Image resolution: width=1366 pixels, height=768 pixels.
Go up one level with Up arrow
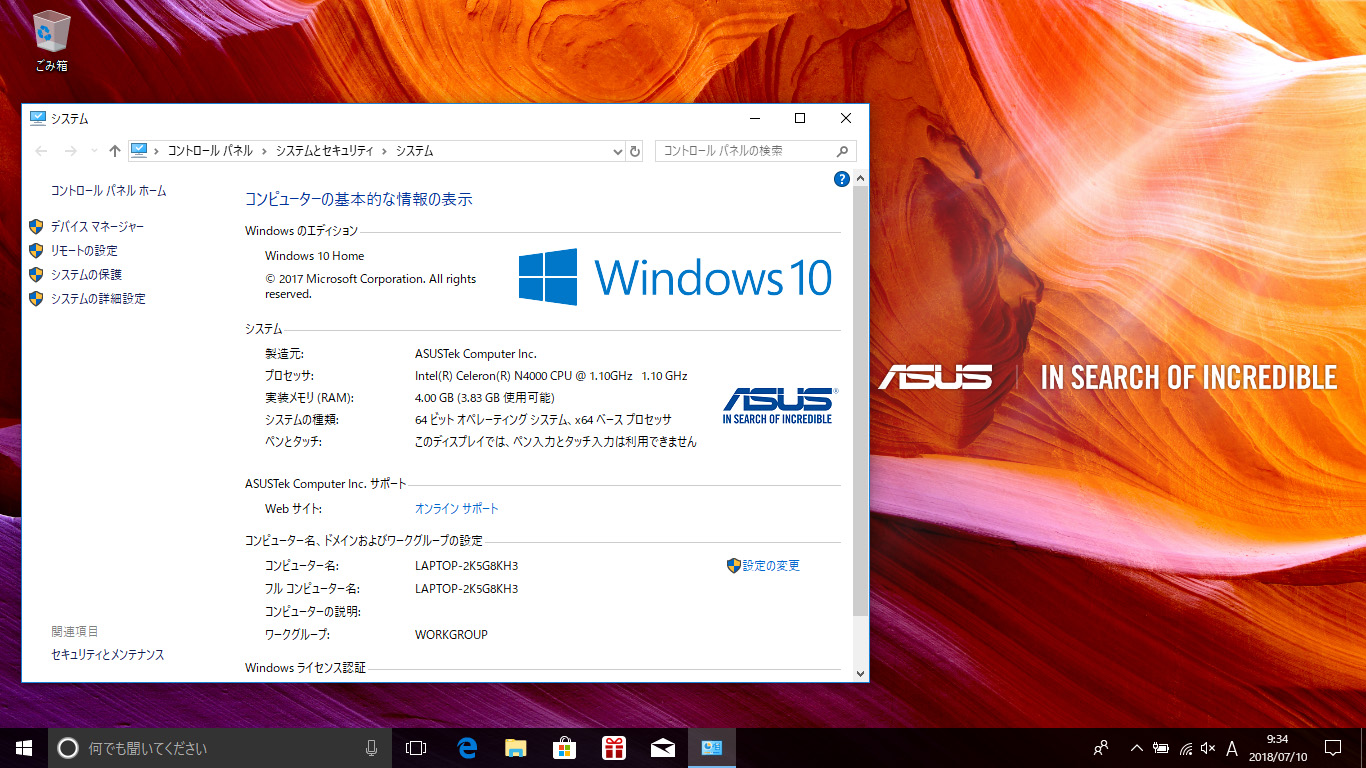(x=114, y=151)
